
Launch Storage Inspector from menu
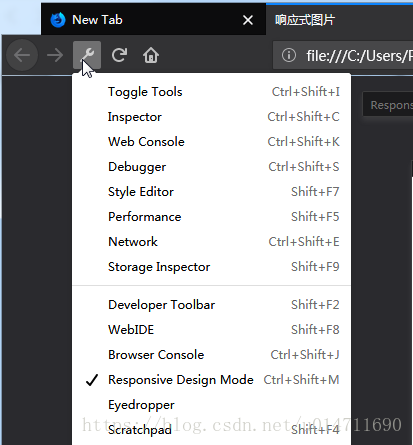coord(212,267)
